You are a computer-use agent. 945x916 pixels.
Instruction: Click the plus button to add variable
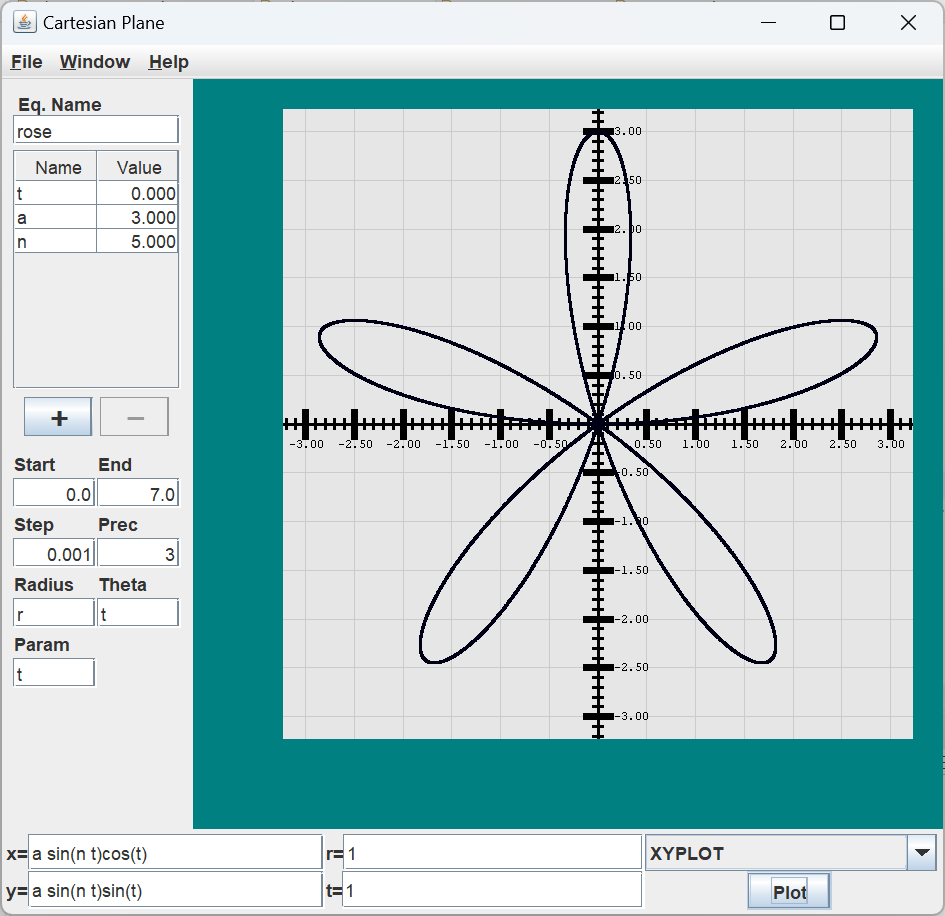(x=58, y=417)
